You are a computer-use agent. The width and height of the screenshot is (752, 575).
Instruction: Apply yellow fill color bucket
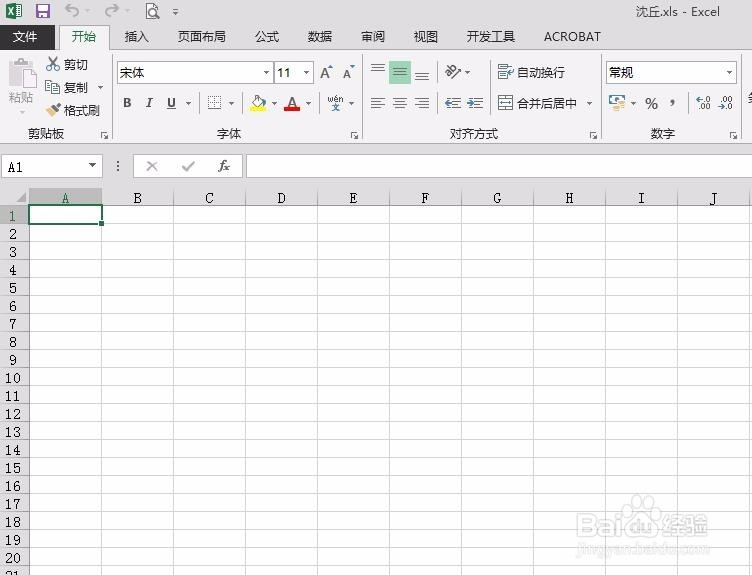258,103
